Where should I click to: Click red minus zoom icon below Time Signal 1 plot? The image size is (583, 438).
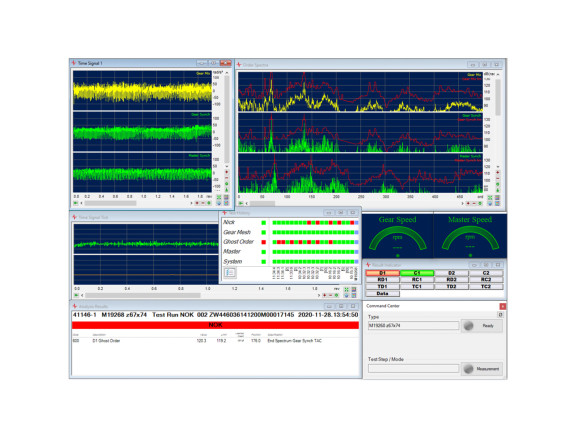point(203,203)
